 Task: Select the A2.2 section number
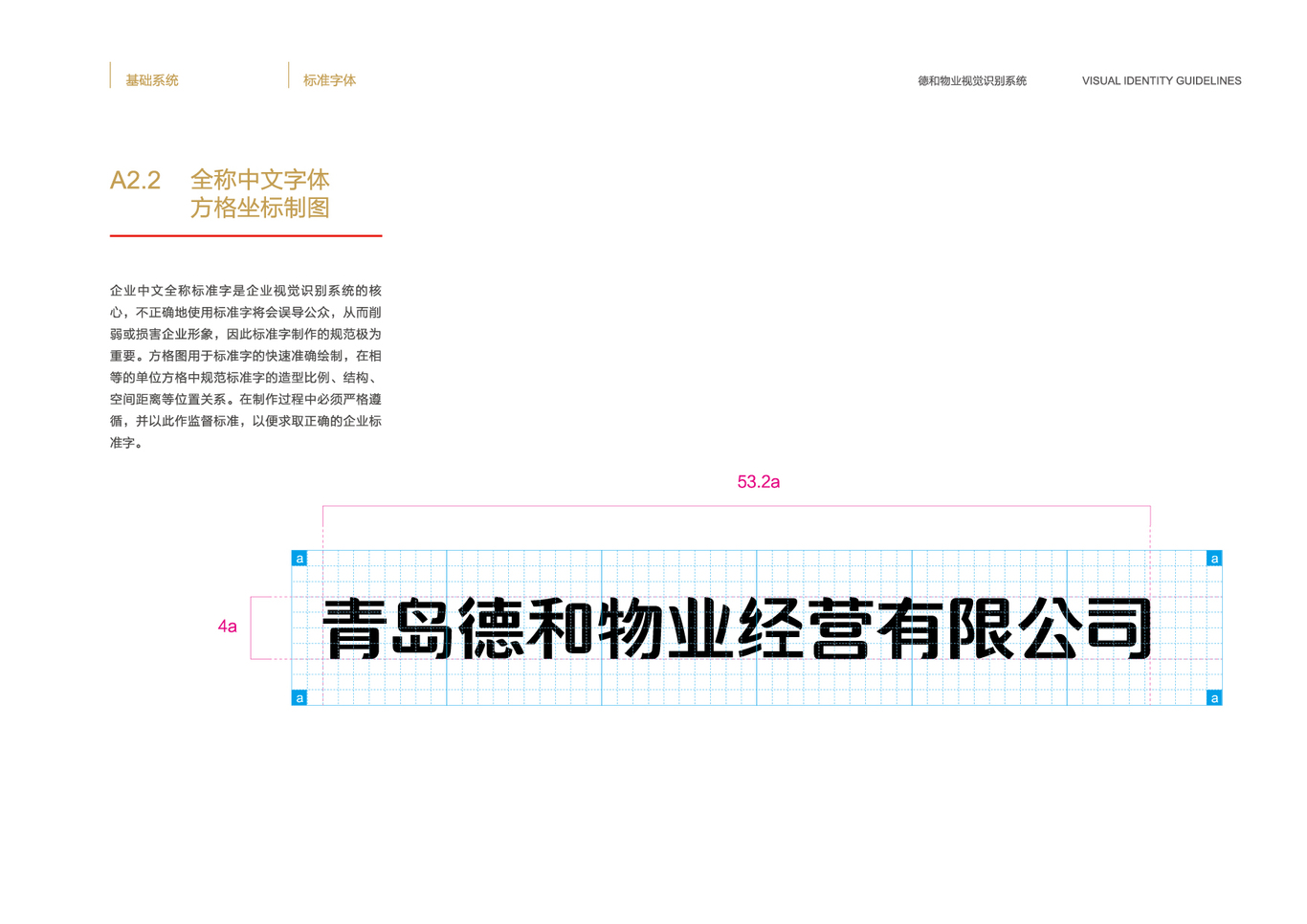135,180
